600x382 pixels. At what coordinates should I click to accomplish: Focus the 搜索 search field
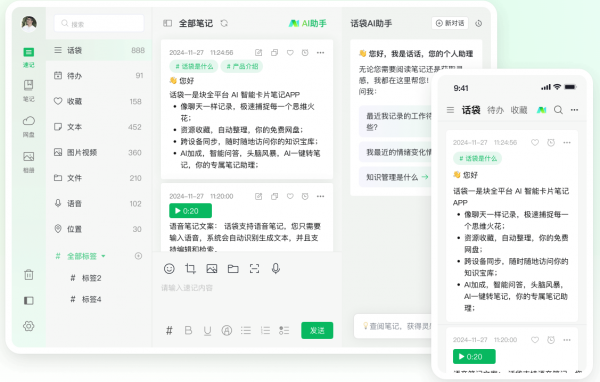[x=99, y=24]
